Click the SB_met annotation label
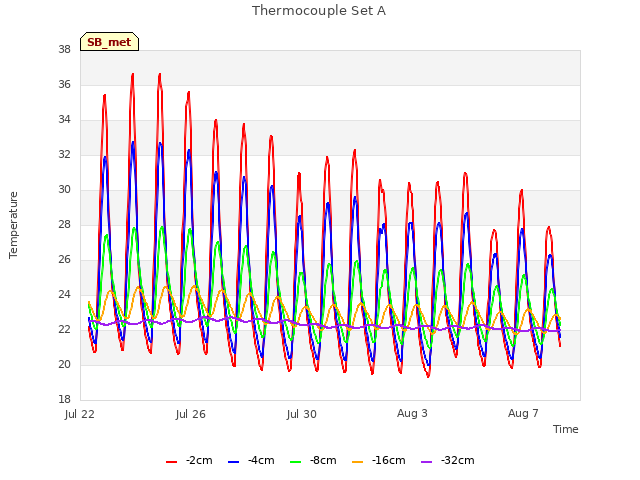640x480 pixels. (109, 42)
